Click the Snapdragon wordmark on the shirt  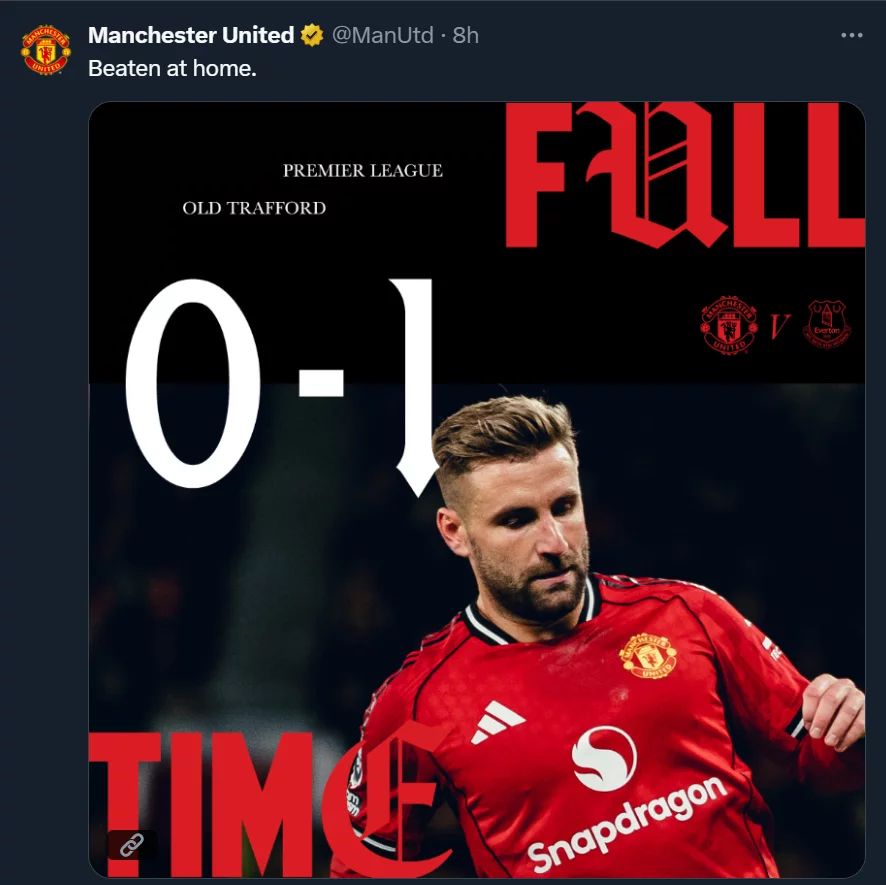pyautogui.click(x=628, y=823)
